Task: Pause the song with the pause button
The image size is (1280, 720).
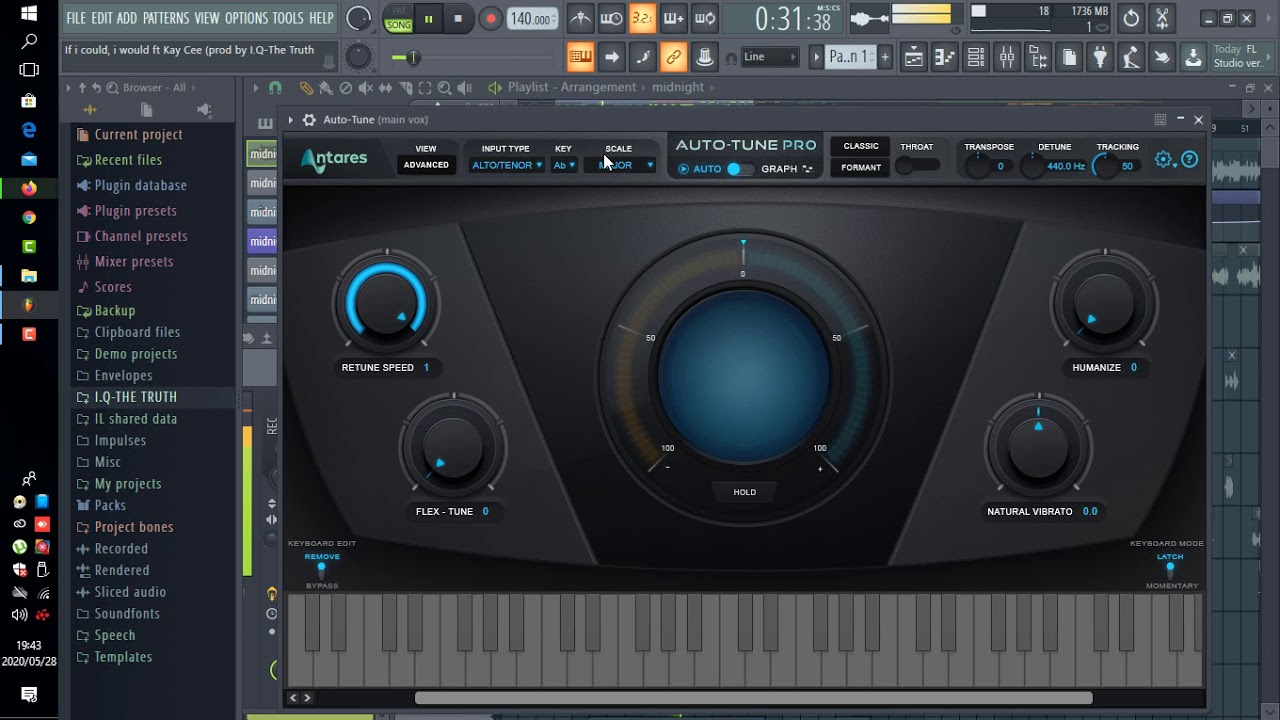Action: 428,18
